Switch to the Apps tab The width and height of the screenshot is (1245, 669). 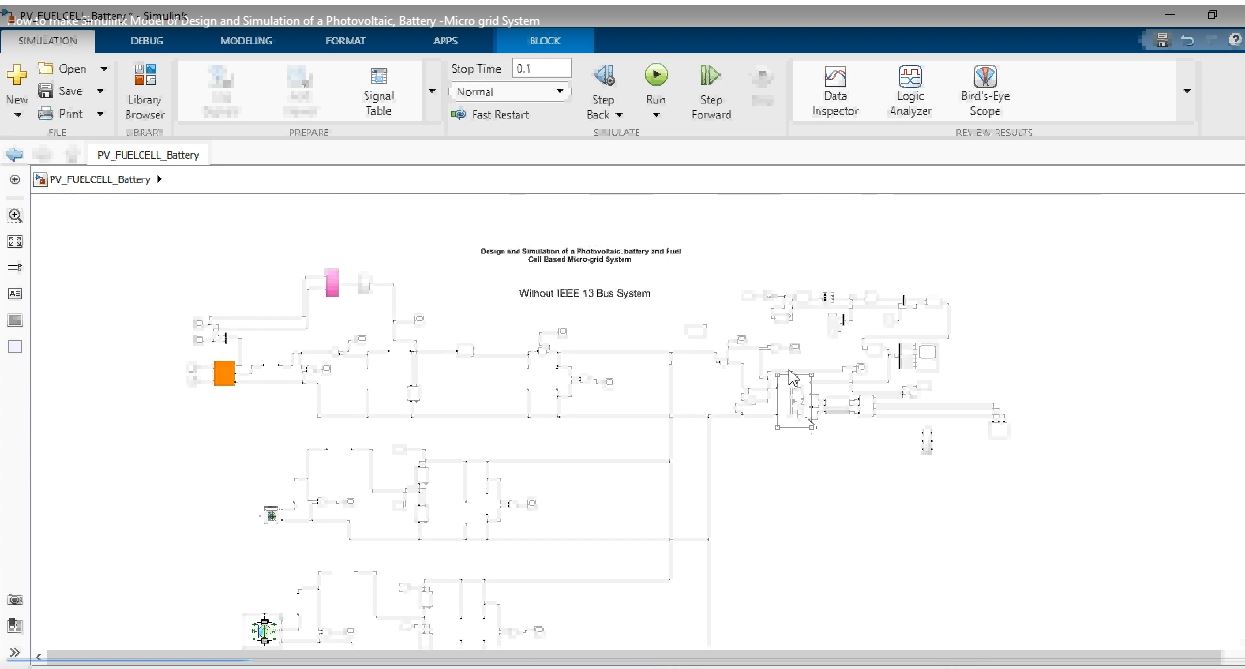(445, 41)
